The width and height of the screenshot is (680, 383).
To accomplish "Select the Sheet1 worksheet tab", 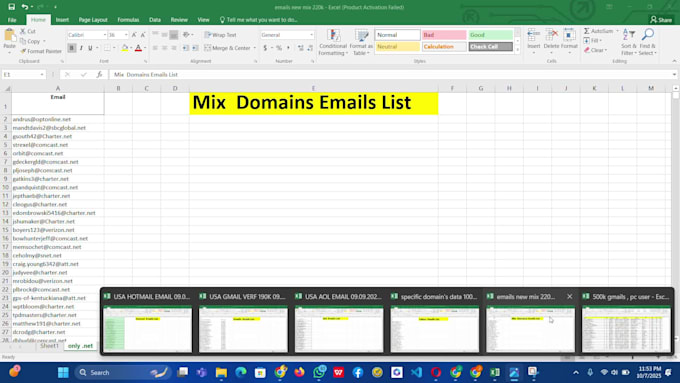I will pos(49,346).
